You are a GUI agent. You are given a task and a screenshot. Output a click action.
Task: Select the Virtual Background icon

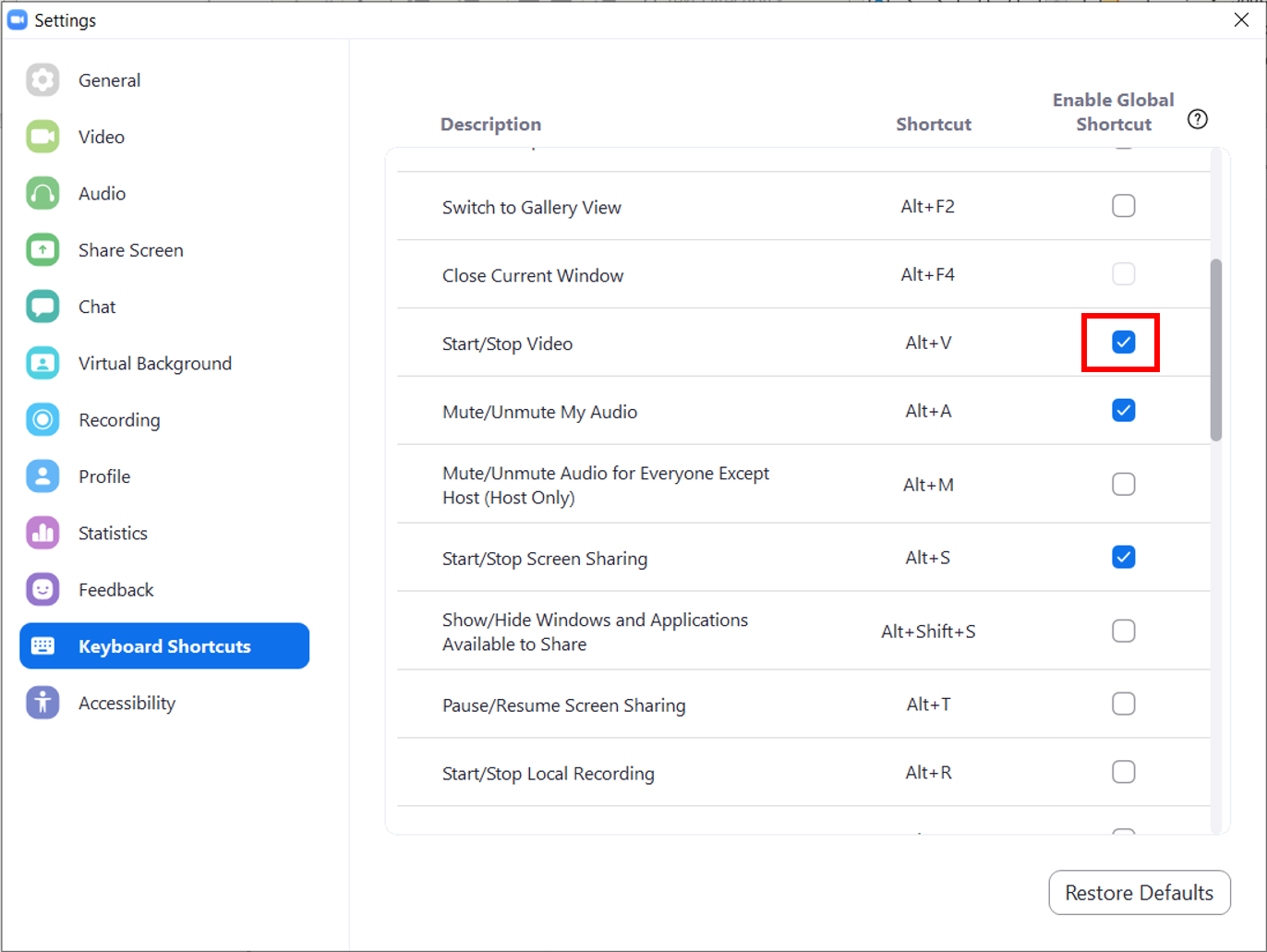pyautogui.click(x=42, y=363)
